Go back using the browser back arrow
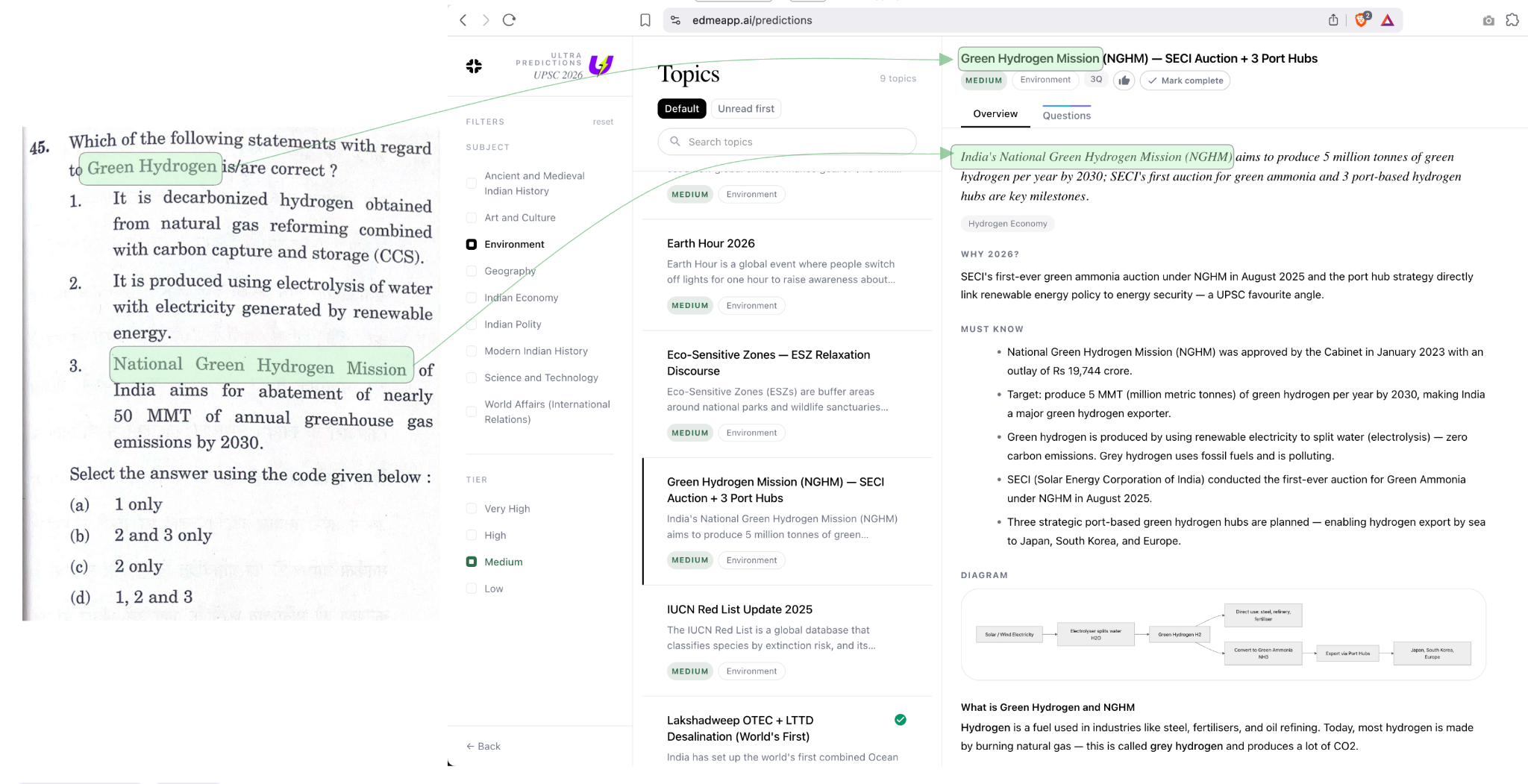Screen dimensions: 1528x784 coord(463,20)
